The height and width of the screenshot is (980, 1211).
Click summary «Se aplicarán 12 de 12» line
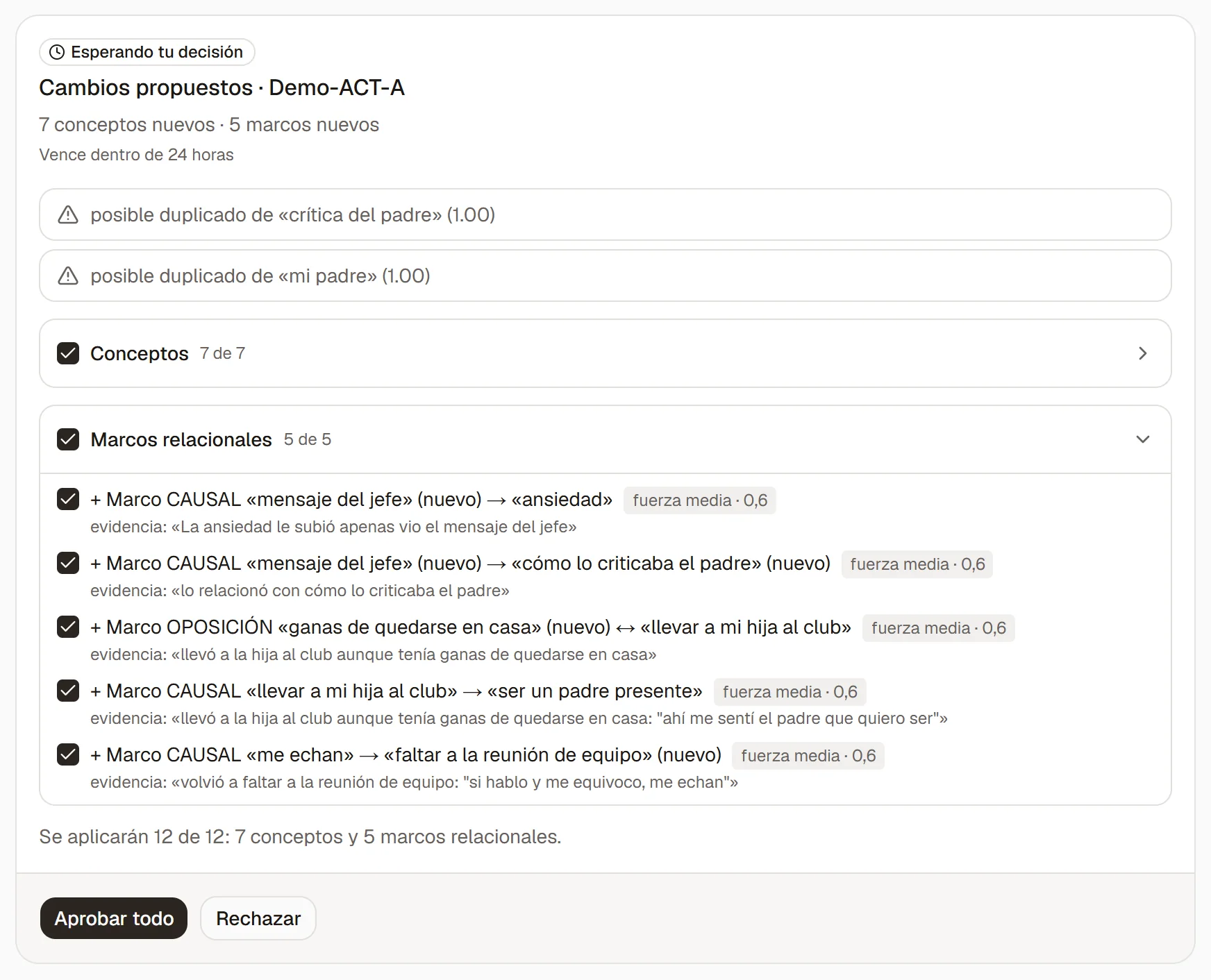pos(300,836)
